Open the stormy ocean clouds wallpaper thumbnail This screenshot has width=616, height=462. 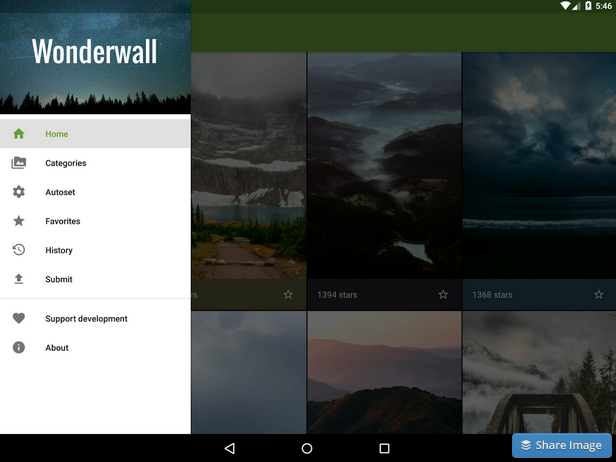(x=539, y=165)
